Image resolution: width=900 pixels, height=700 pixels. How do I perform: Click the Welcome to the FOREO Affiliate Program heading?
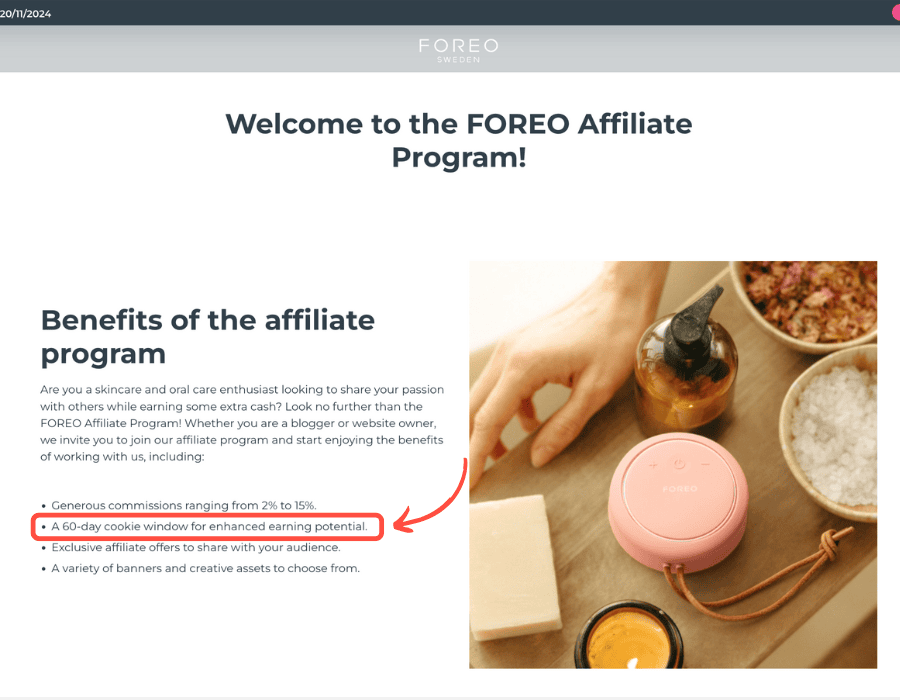click(459, 140)
